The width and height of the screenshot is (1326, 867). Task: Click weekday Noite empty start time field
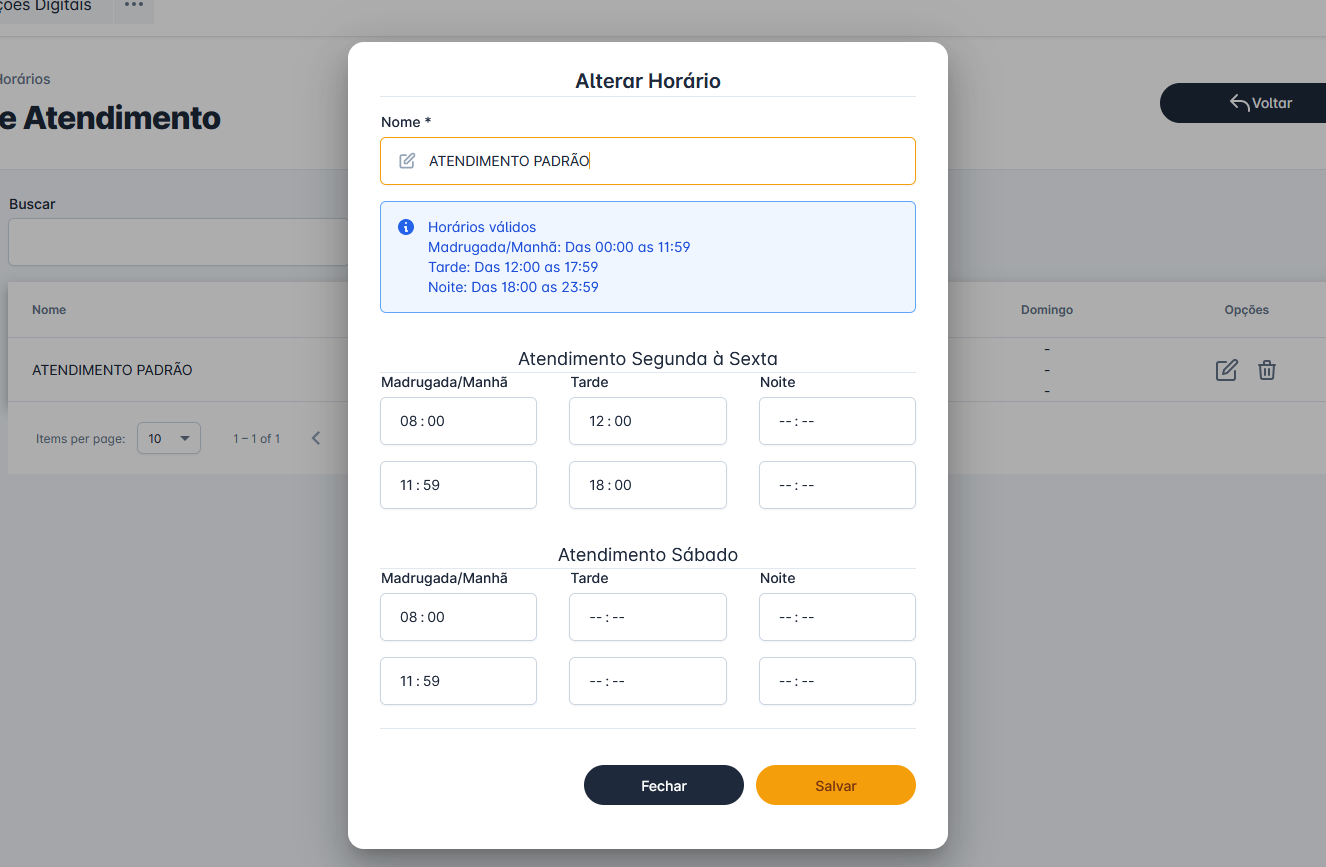pos(836,421)
